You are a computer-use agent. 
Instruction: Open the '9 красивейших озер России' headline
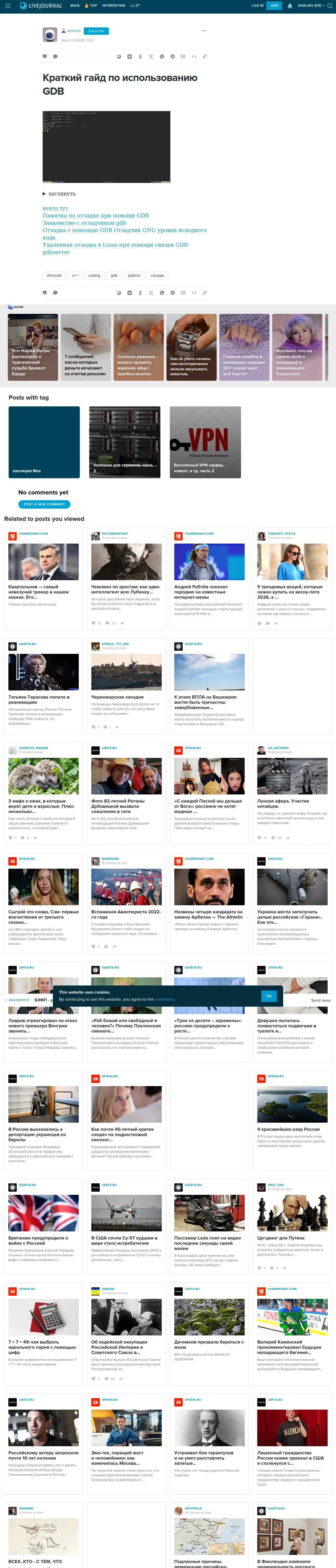click(288, 1129)
